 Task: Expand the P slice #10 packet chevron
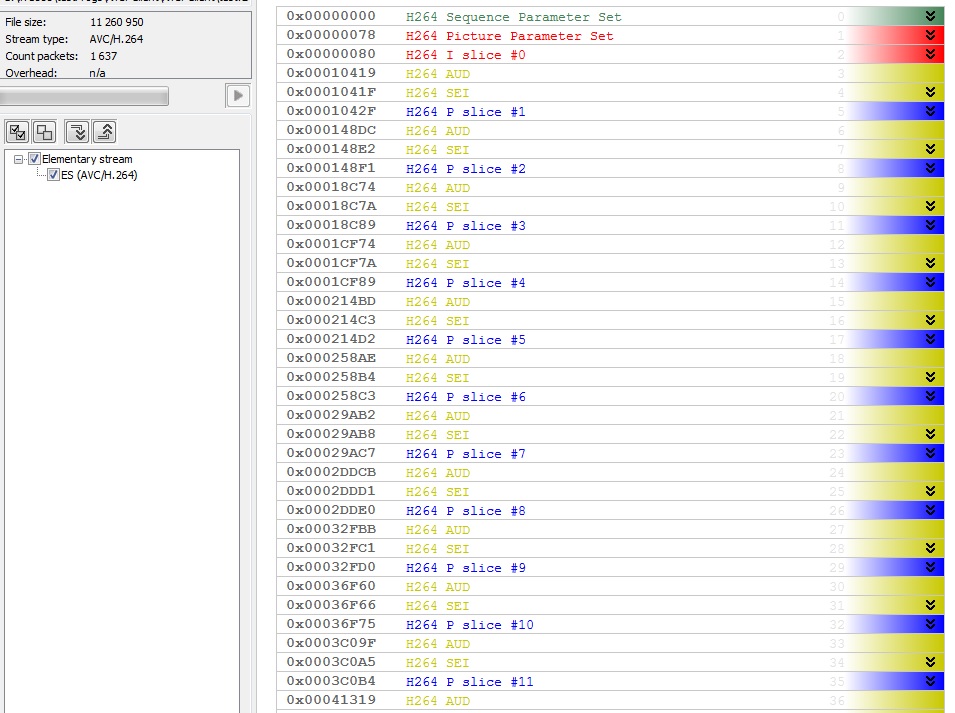(930, 624)
